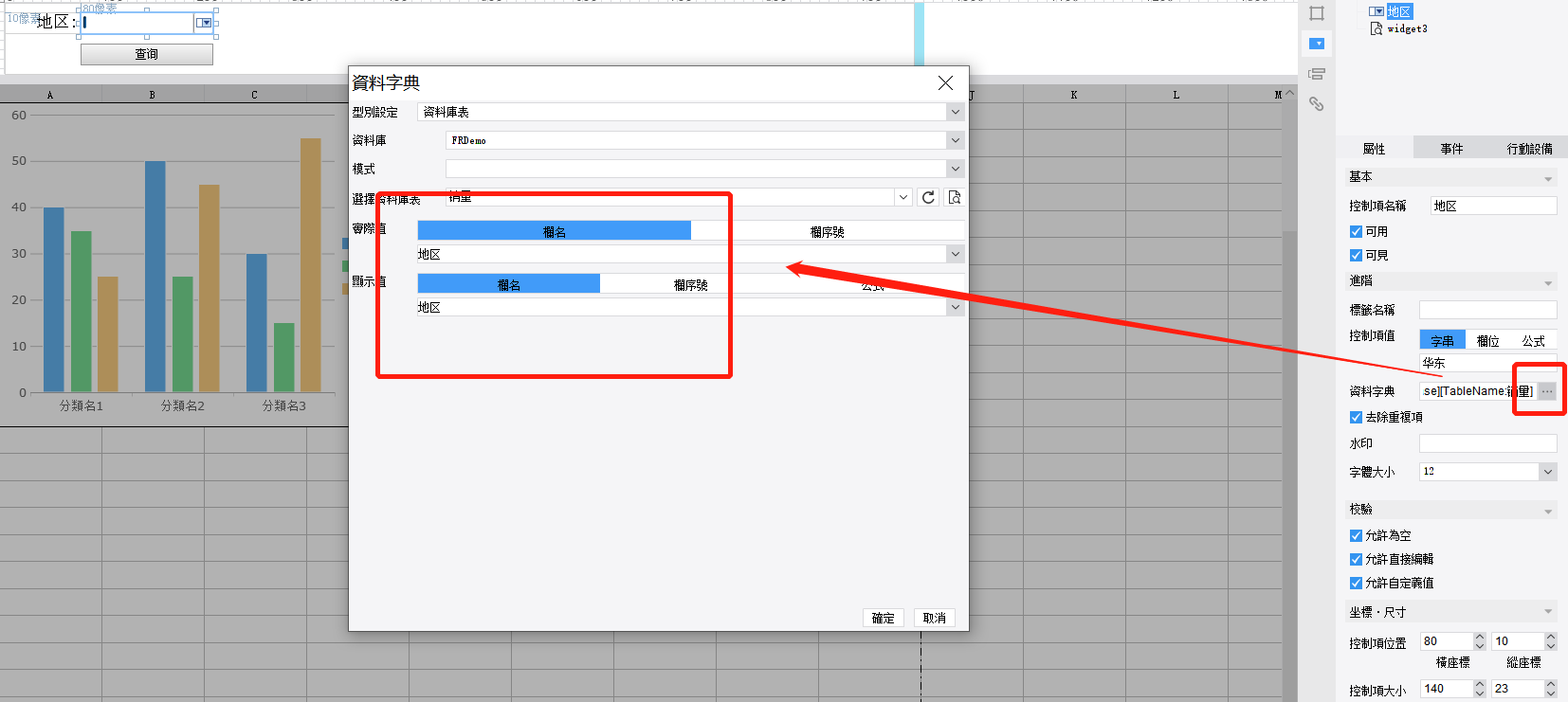Select 欄名 tab under 實際值

click(555, 231)
